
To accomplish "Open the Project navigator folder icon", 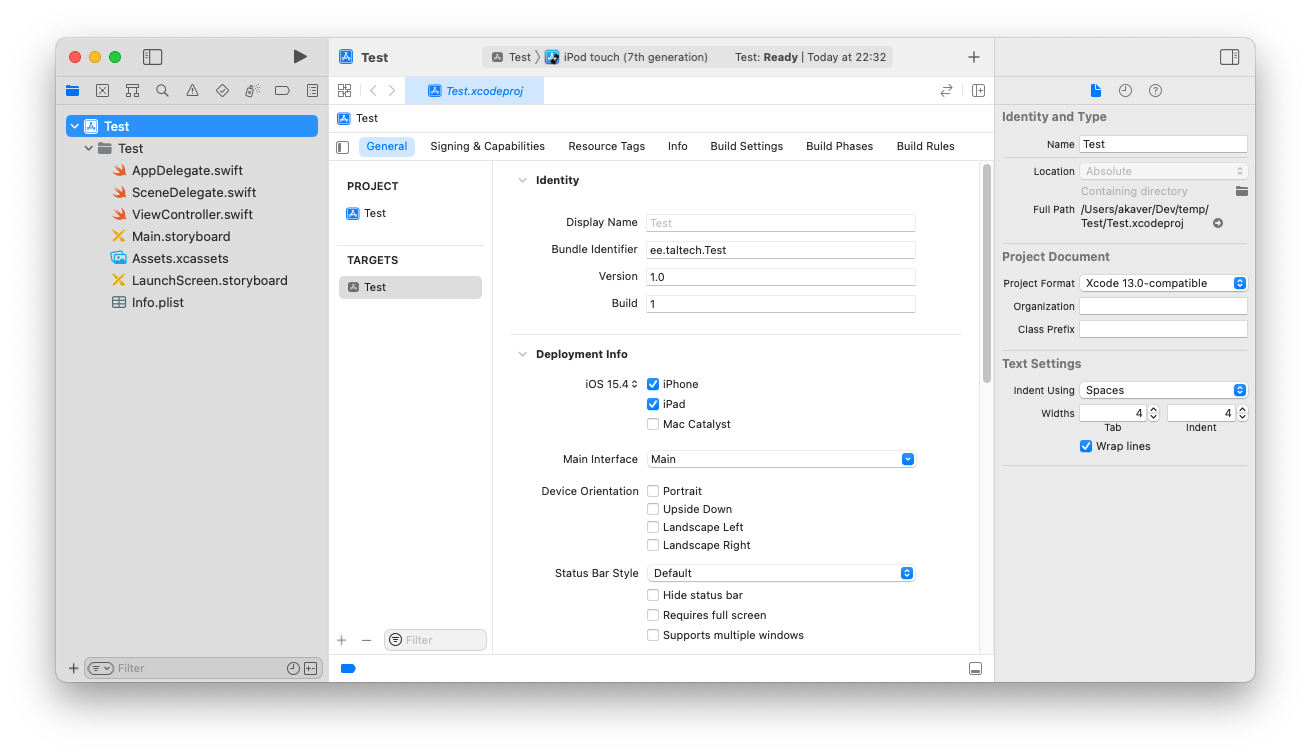I will [72, 90].
